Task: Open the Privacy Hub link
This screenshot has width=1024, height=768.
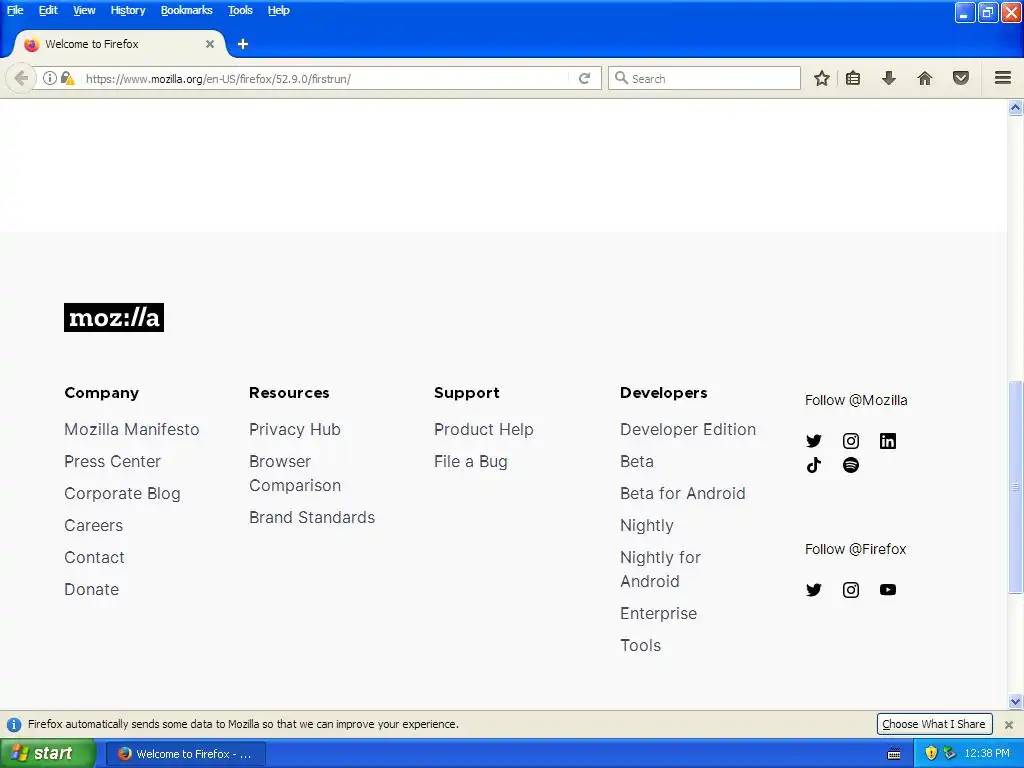Action: coord(295,429)
